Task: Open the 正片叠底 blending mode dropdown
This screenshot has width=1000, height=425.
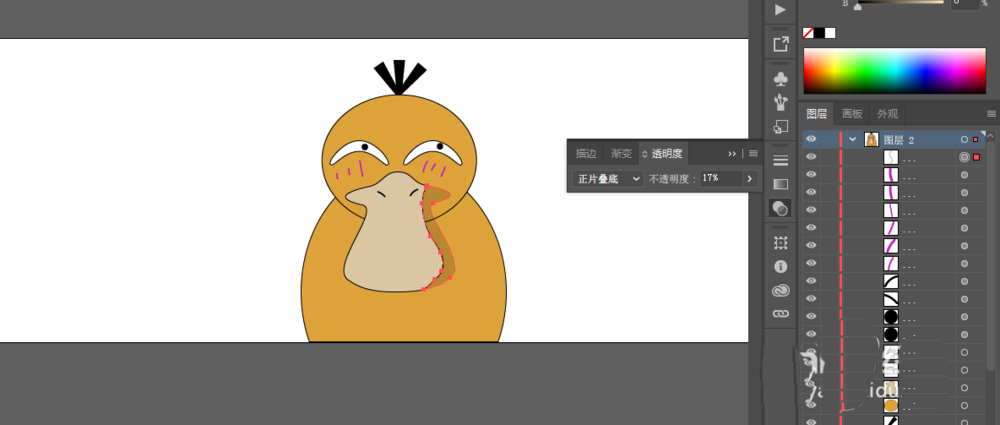Action: click(x=608, y=179)
